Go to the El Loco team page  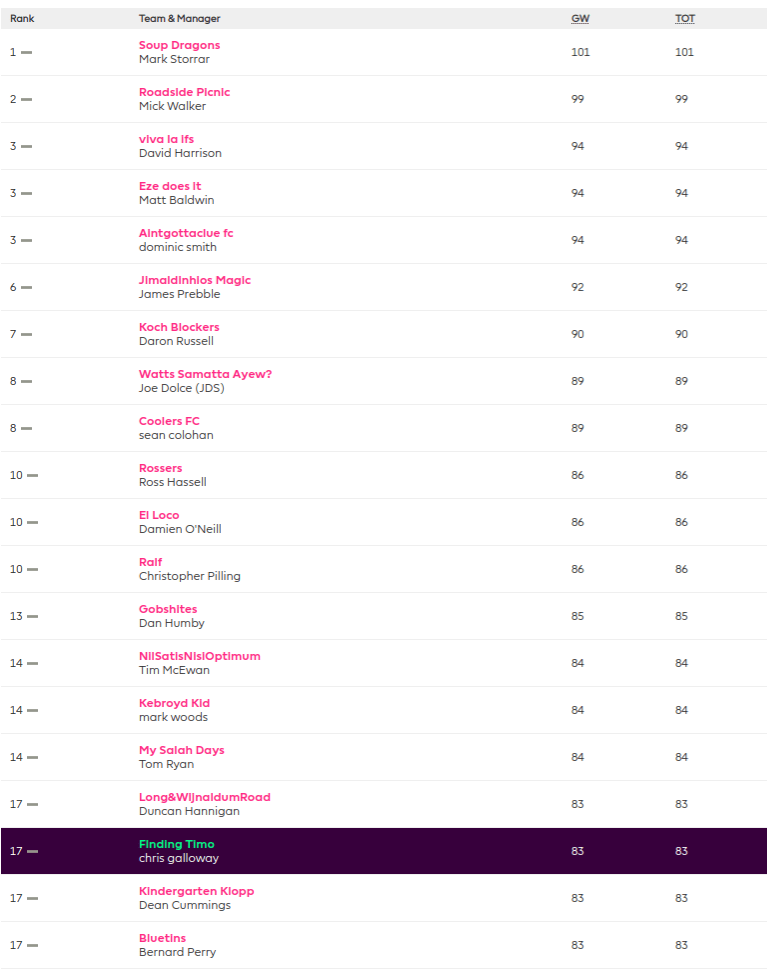(x=159, y=515)
